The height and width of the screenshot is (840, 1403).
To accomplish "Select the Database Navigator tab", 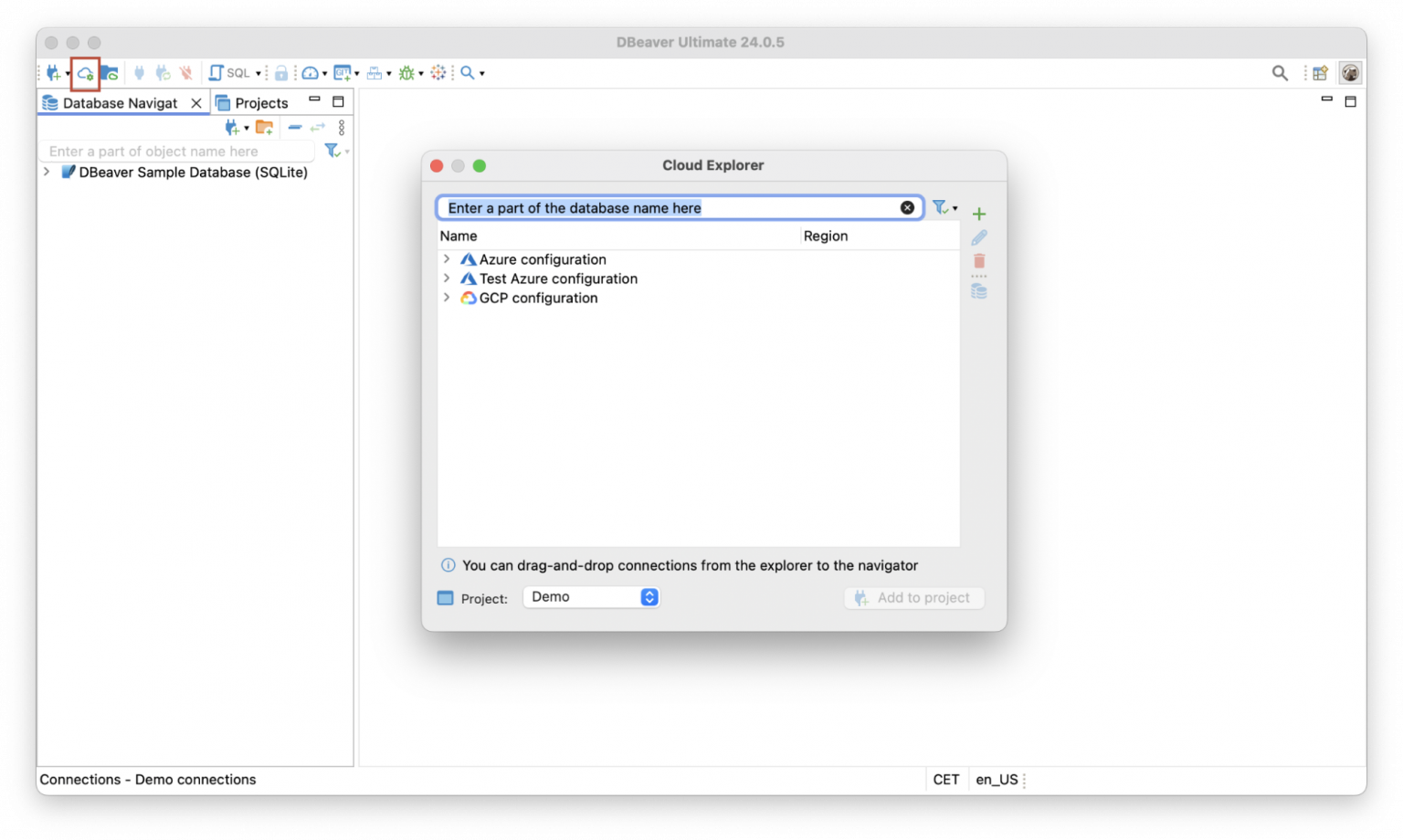I will [x=120, y=102].
